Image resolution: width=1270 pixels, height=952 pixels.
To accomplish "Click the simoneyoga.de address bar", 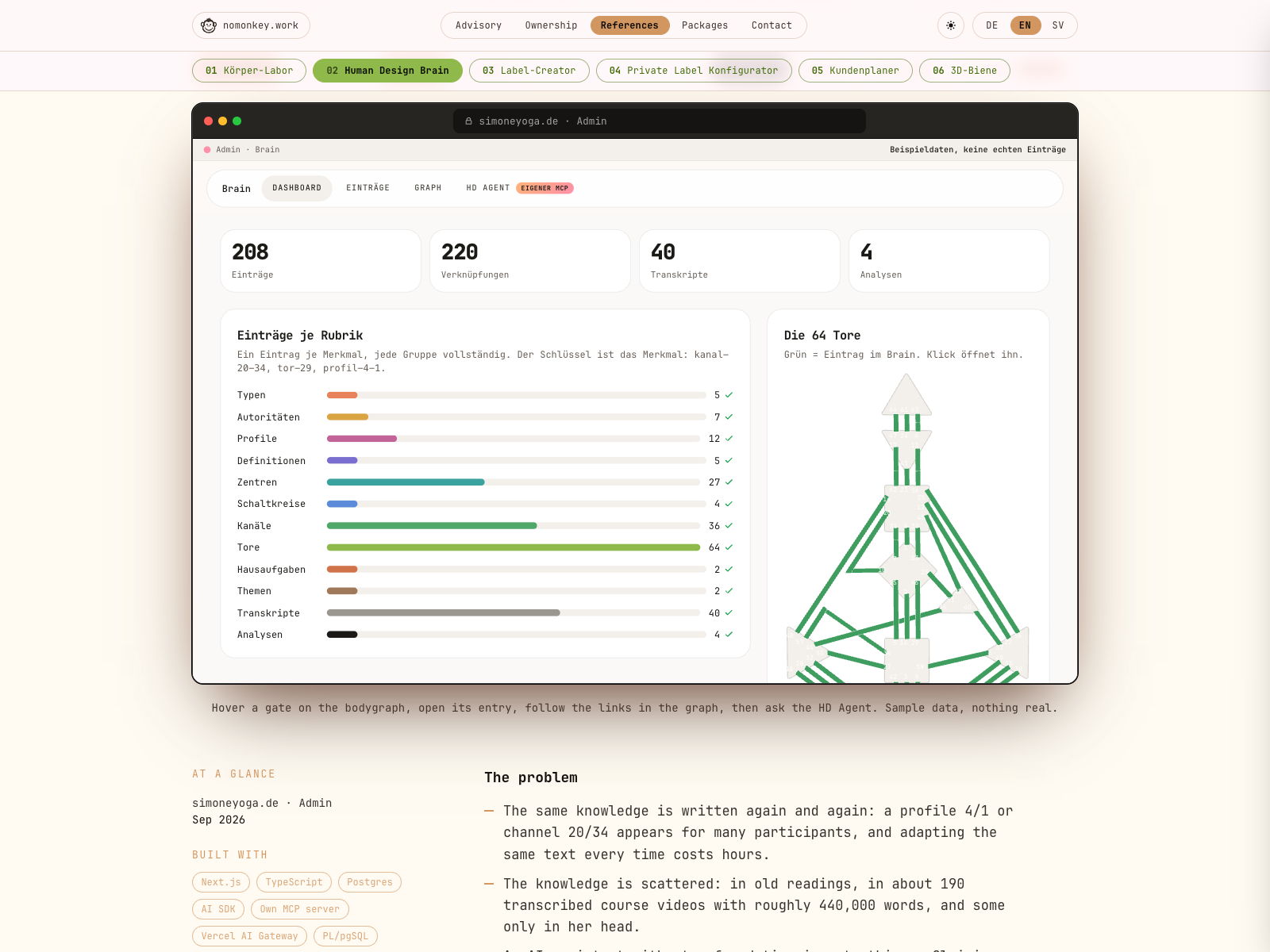I will 660,121.
